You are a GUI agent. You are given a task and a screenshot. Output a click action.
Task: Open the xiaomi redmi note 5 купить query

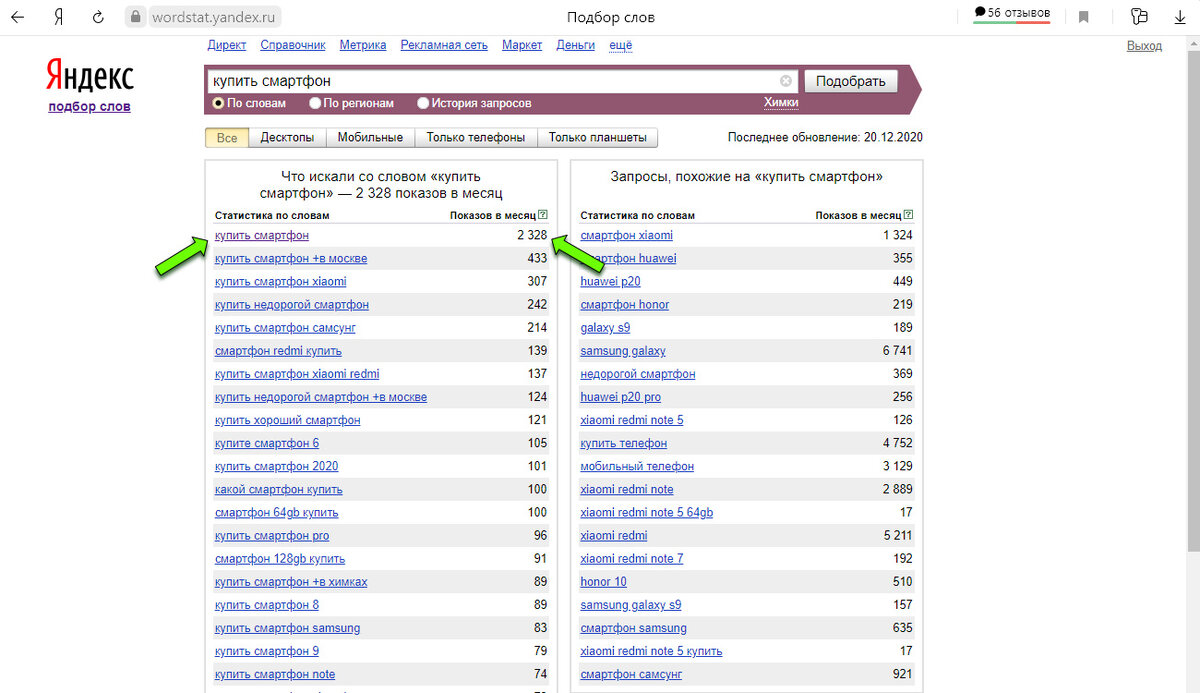tap(651, 651)
